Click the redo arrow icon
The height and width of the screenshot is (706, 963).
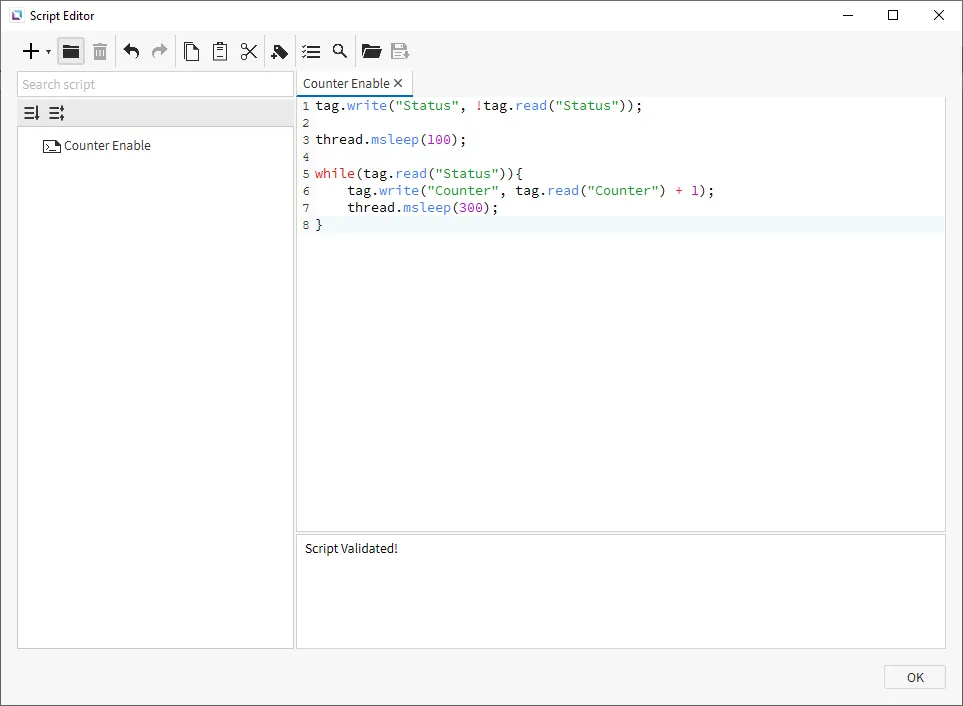[159, 51]
